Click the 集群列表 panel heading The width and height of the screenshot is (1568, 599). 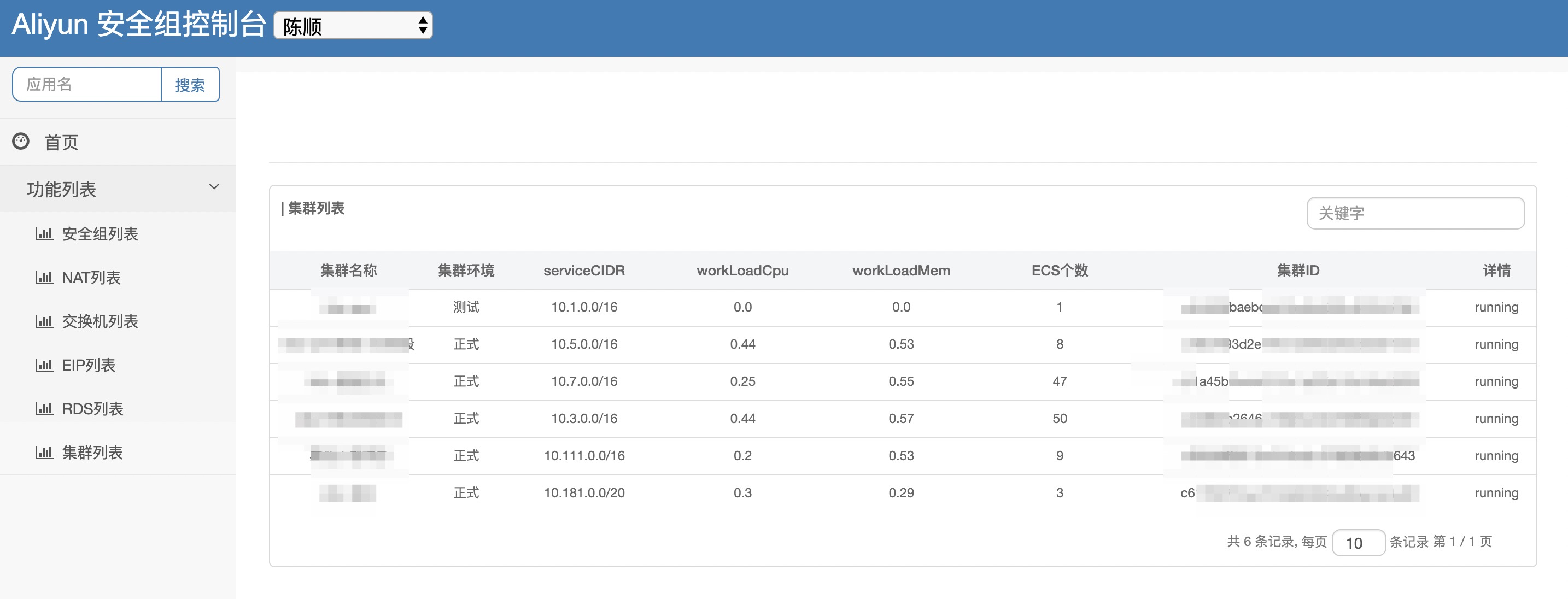pyautogui.click(x=316, y=208)
